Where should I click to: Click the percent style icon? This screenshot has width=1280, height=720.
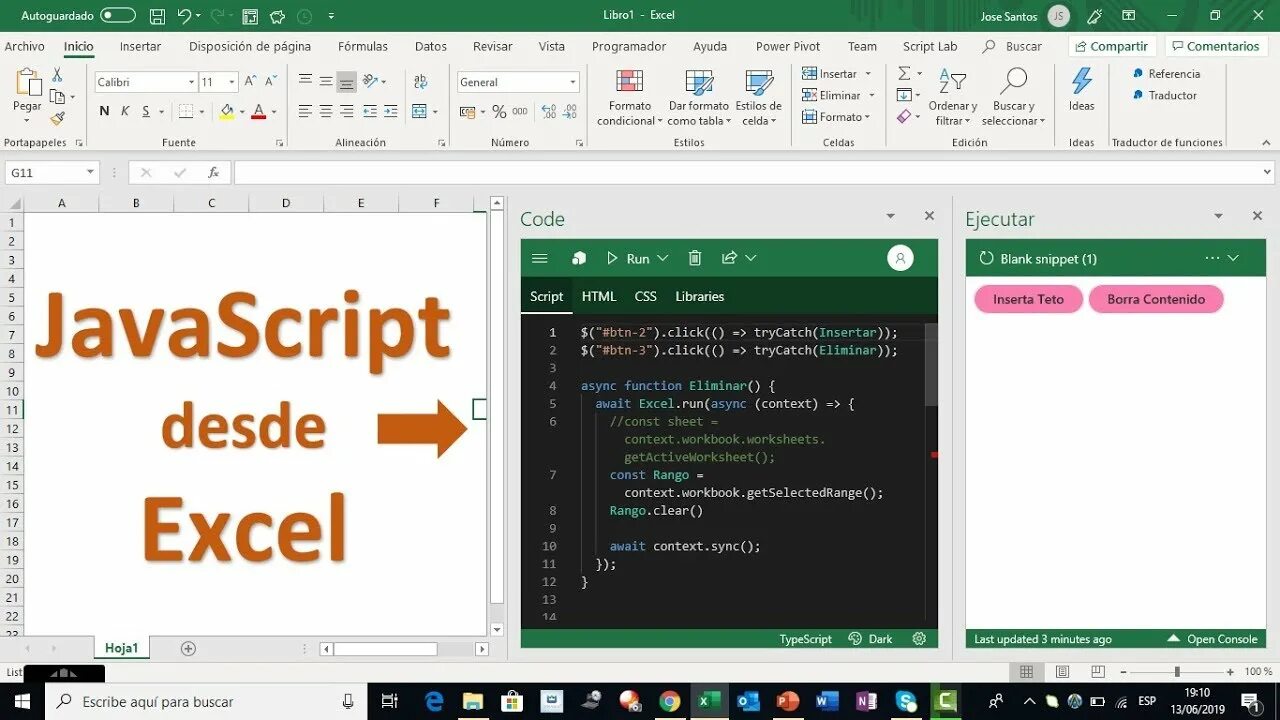tap(499, 112)
